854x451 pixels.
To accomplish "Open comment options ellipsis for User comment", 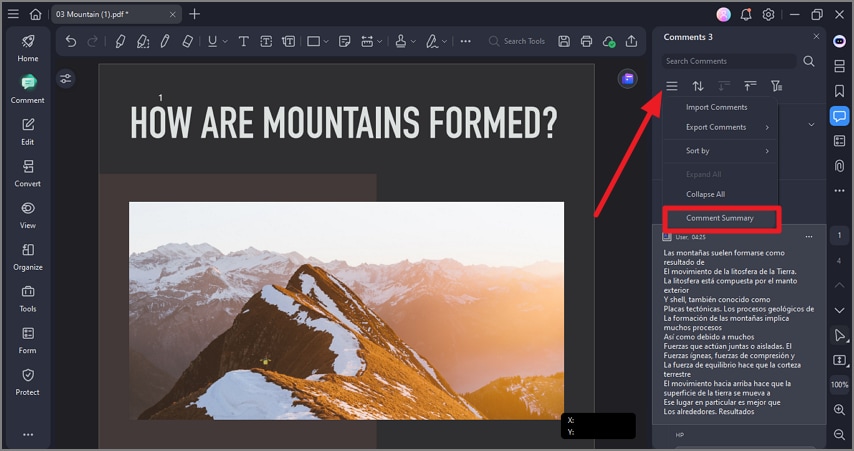I will point(809,237).
